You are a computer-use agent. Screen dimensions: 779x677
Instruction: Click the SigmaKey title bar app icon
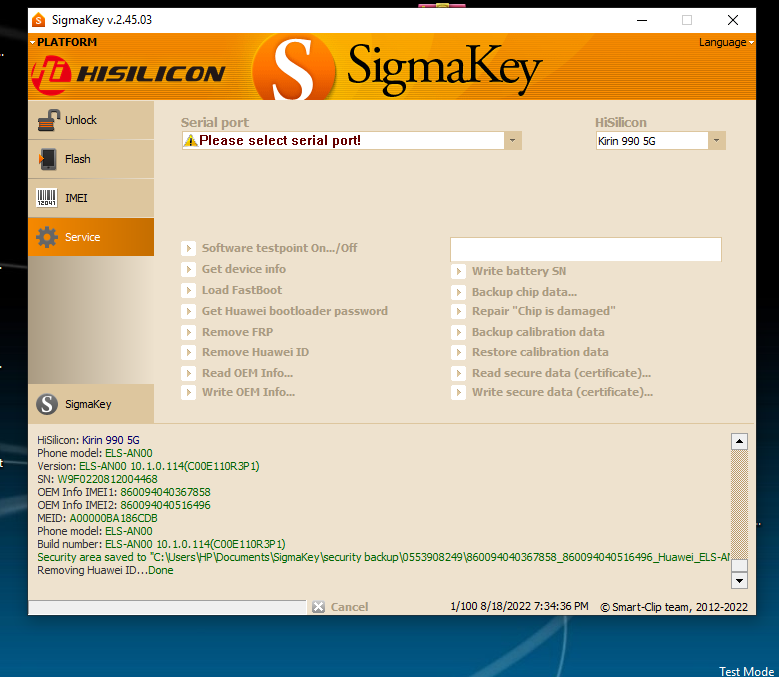pos(39,20)
